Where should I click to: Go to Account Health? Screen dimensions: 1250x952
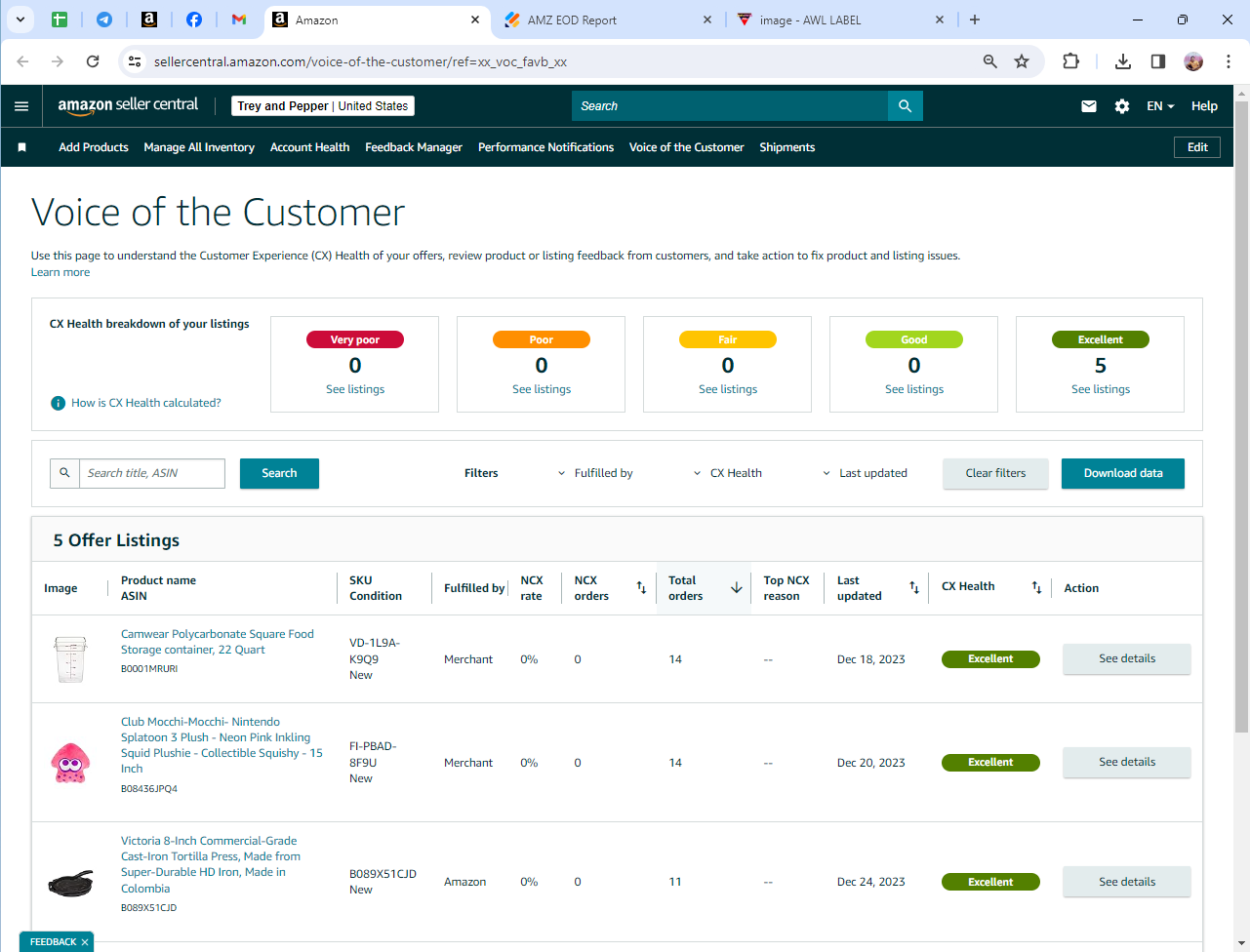(309, 147)
